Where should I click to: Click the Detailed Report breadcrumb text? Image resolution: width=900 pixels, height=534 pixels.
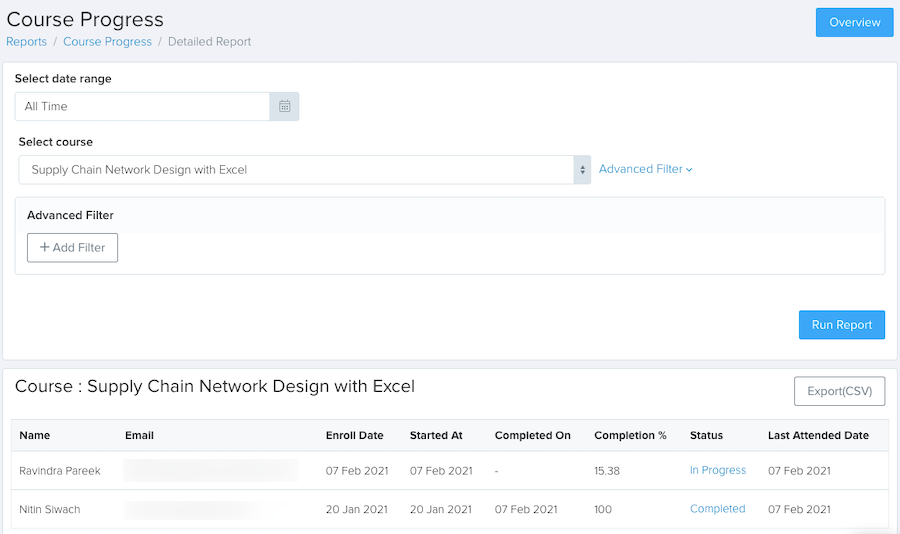210,42
